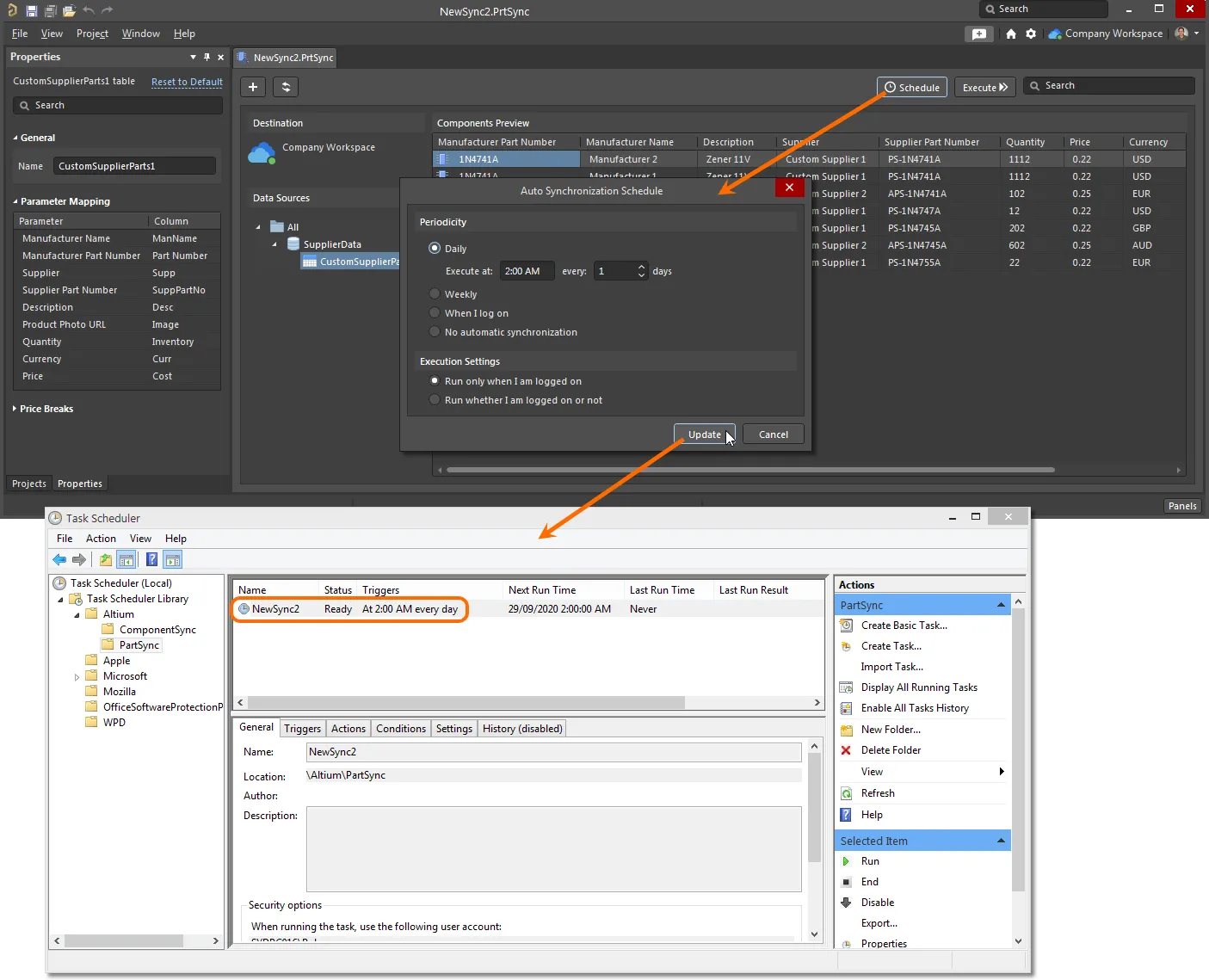The image size is (1209, 980).
Task: Open settings gear in top bar
Action: [x=1031, y=34]
